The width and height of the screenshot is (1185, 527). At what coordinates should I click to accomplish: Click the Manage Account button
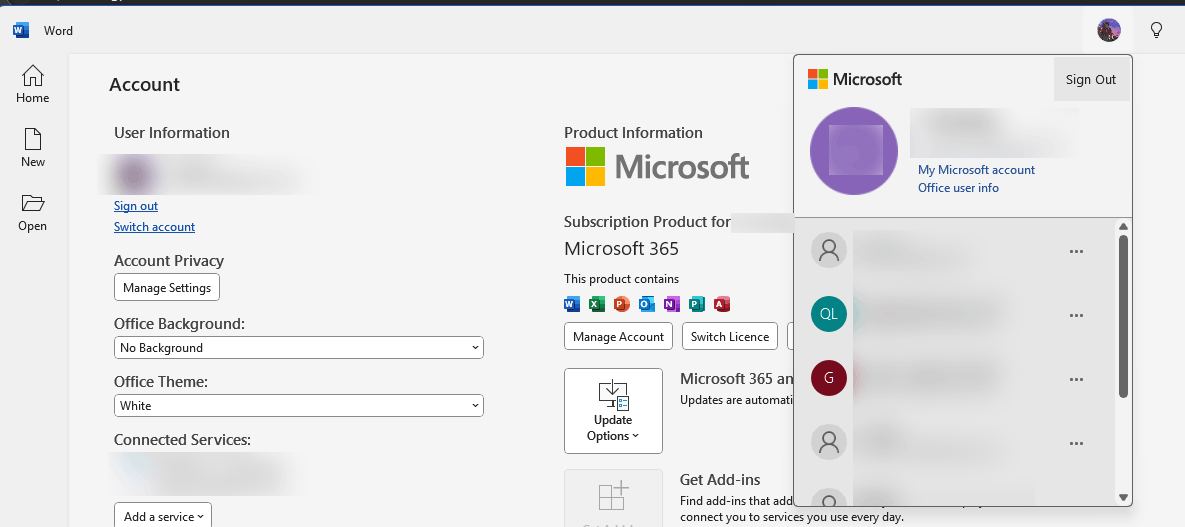pyautogui.click(x=618, y=336)
